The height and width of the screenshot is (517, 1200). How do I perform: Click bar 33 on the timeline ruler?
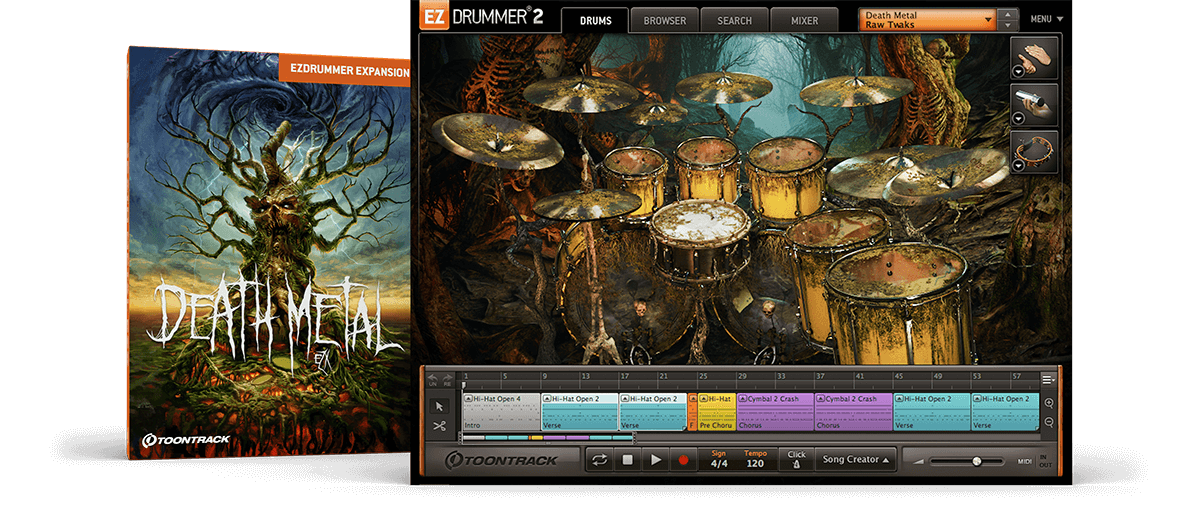tap(782, 377)
